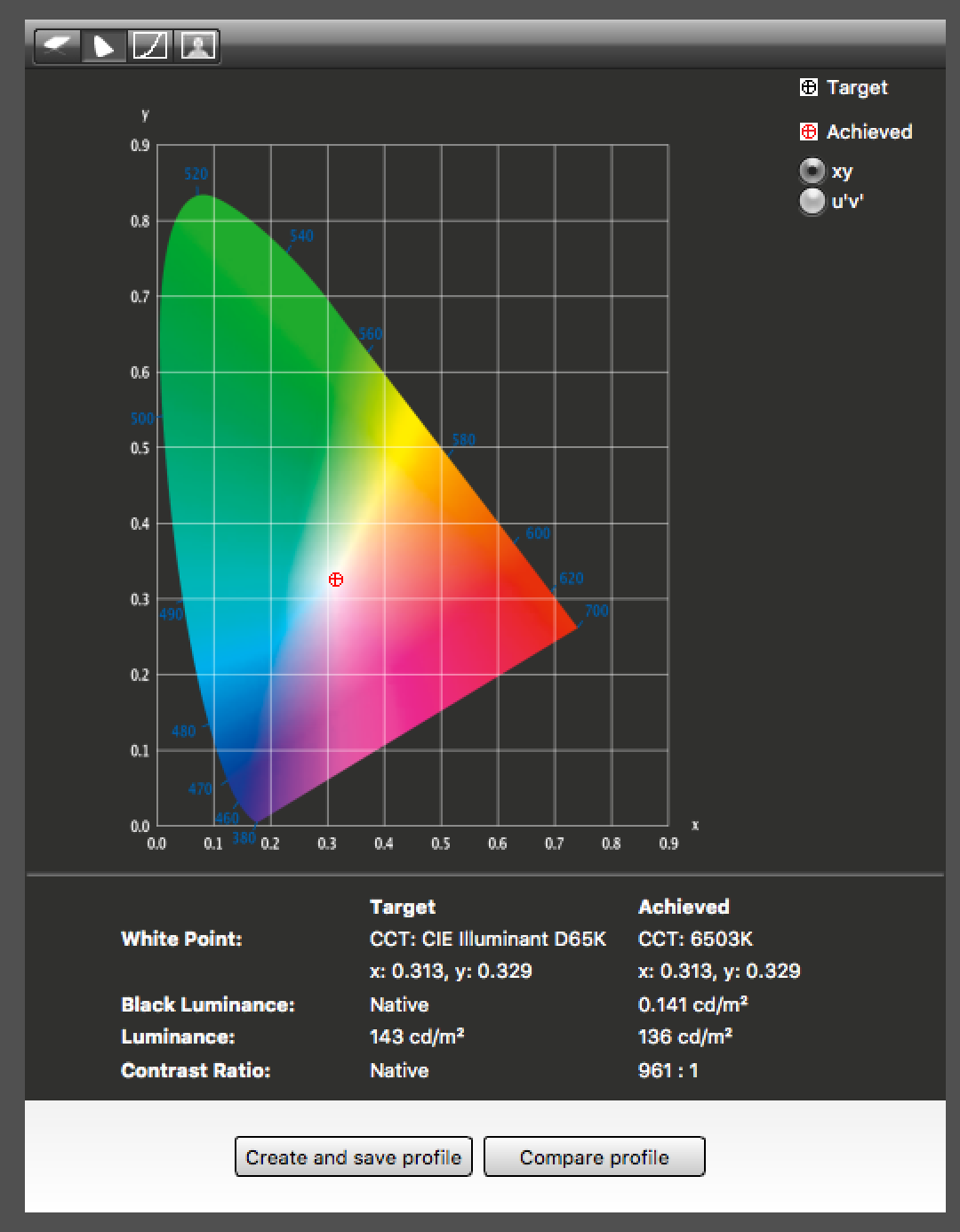Switch to u'v' coordinates radio button
This screenshot has height=1232, width=960.
coord(812,203)
